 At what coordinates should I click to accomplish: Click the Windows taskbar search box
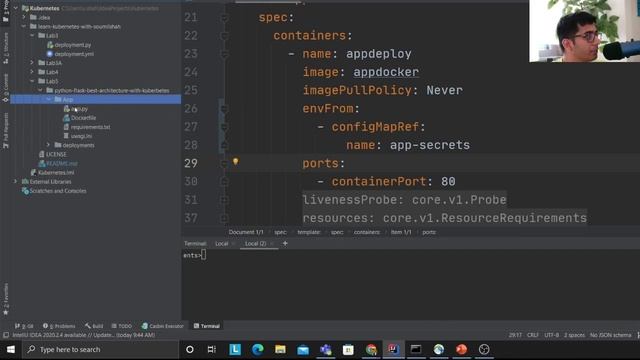tap(100, 349)
